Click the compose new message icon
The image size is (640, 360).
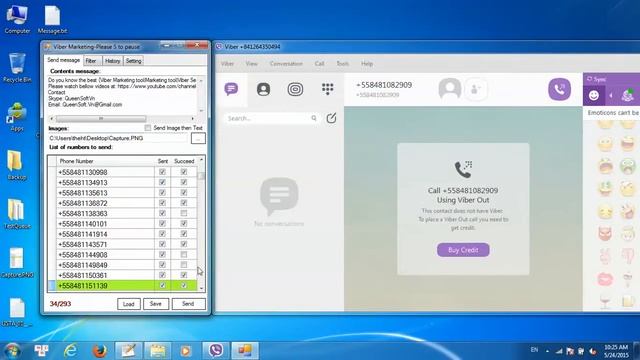(x=331, y=118)
